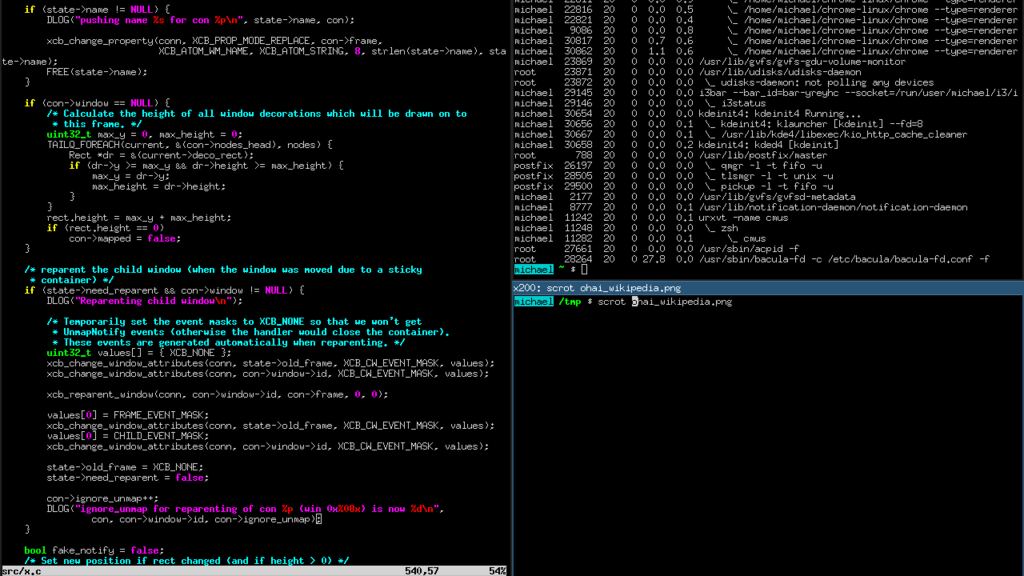
Task: Click the 54% scroll indicator in vim
Action: point(497,571)
